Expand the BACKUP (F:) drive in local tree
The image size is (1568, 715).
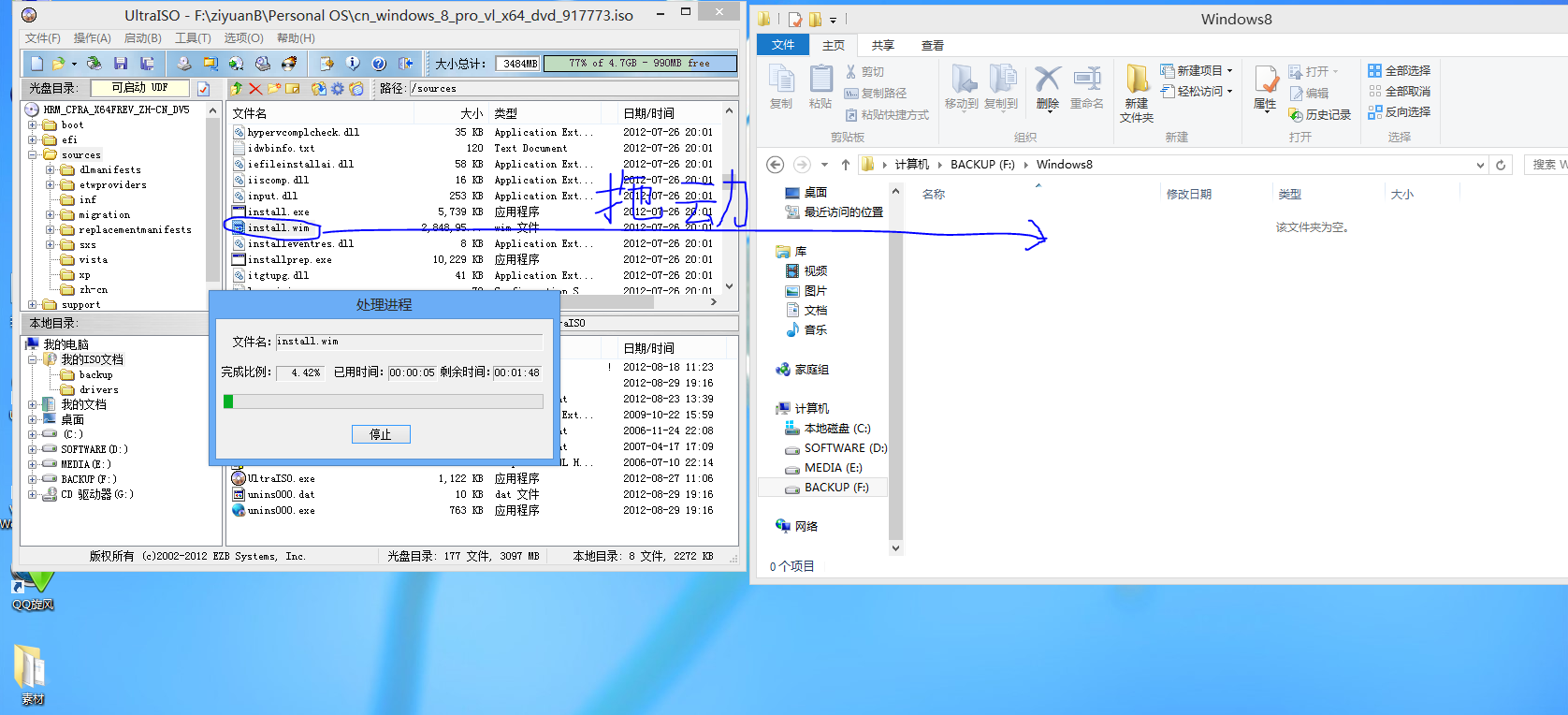pyautogui.click(x=32, y=479)
